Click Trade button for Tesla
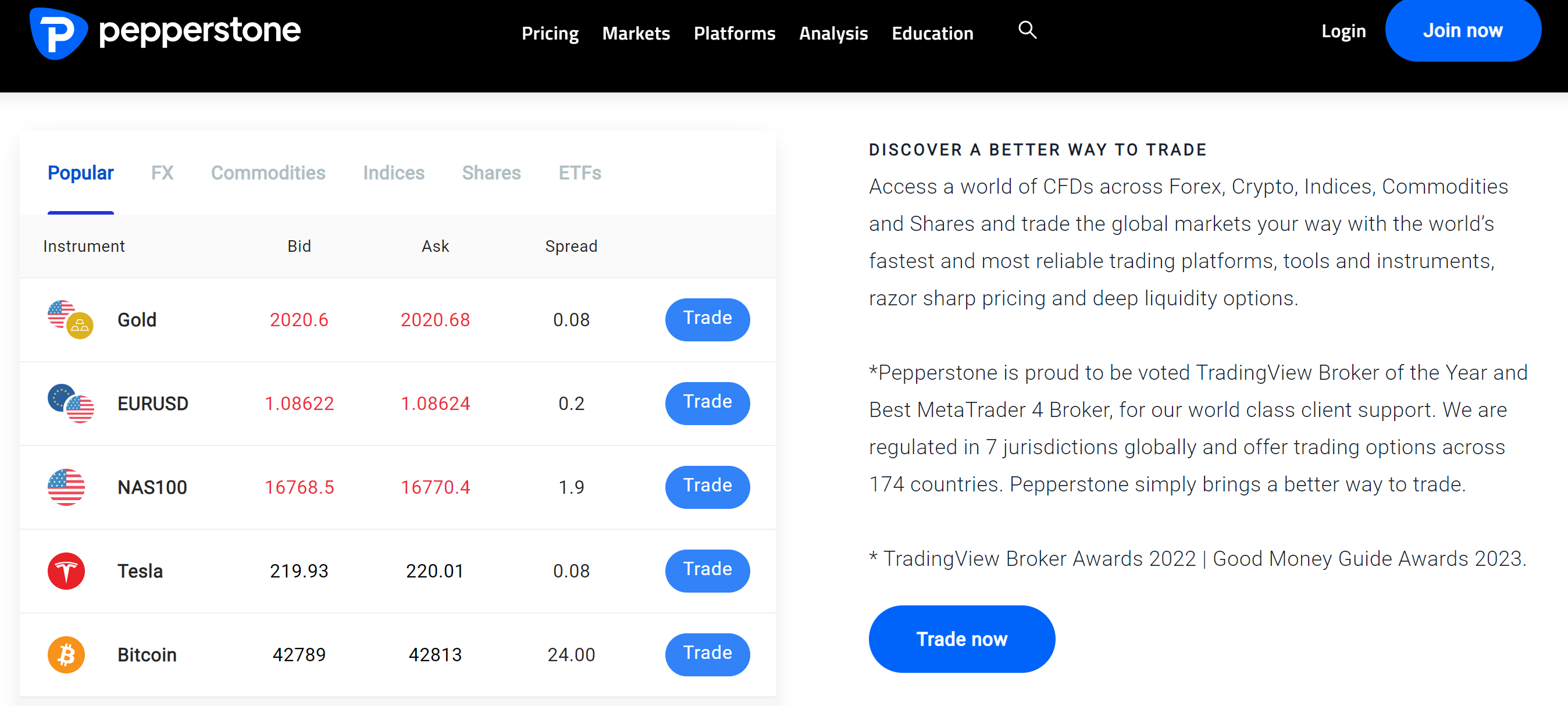This screenshot has width=1568, height=706. [707, 571]
